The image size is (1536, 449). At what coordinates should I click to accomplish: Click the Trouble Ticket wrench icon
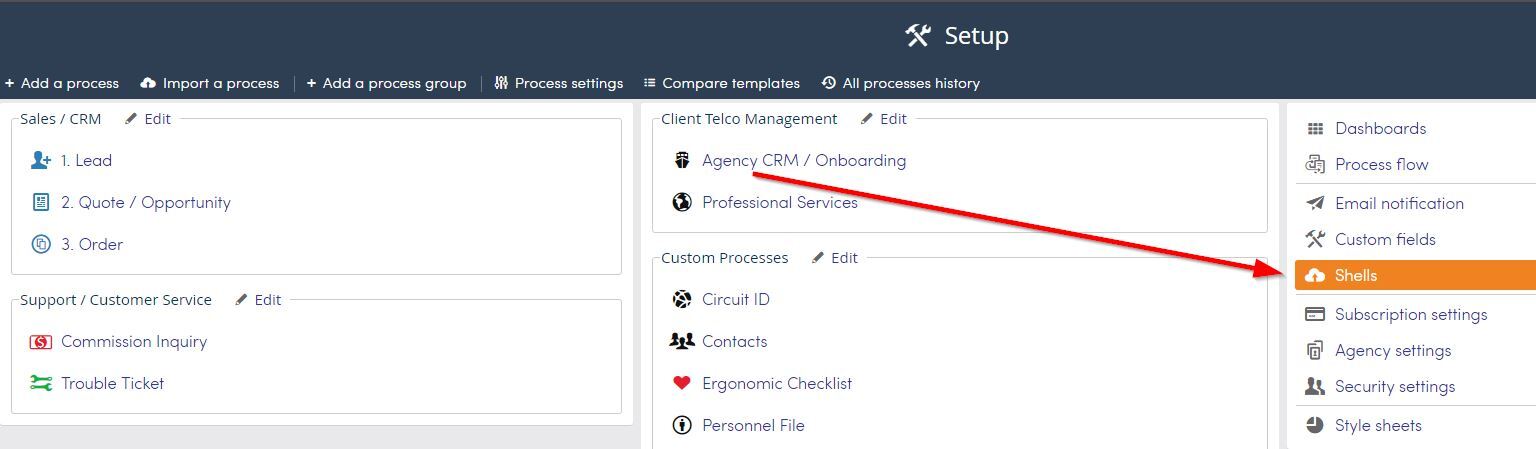pyautogui.click(x=41, y=383)
